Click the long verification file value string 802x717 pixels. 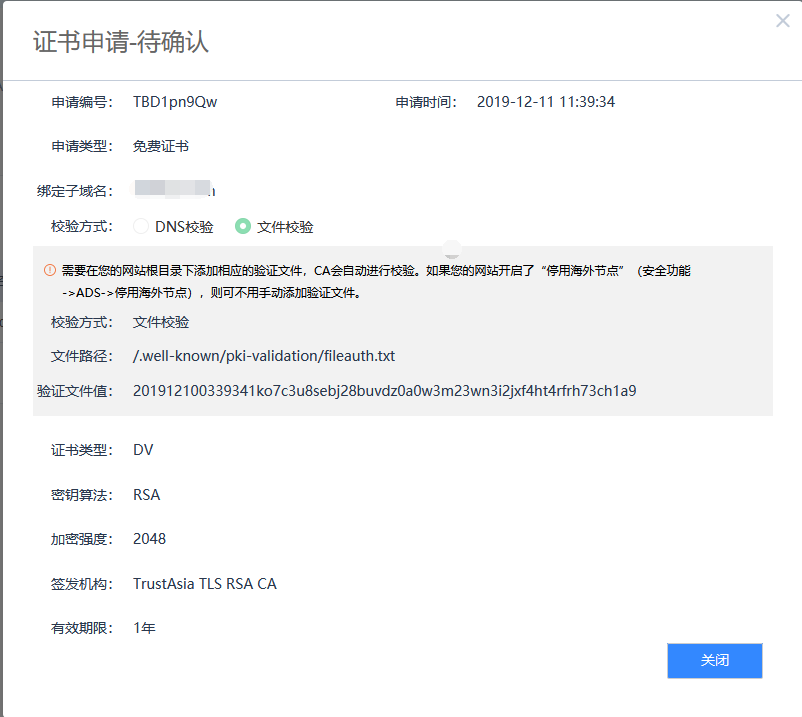(x=384, y=391)
